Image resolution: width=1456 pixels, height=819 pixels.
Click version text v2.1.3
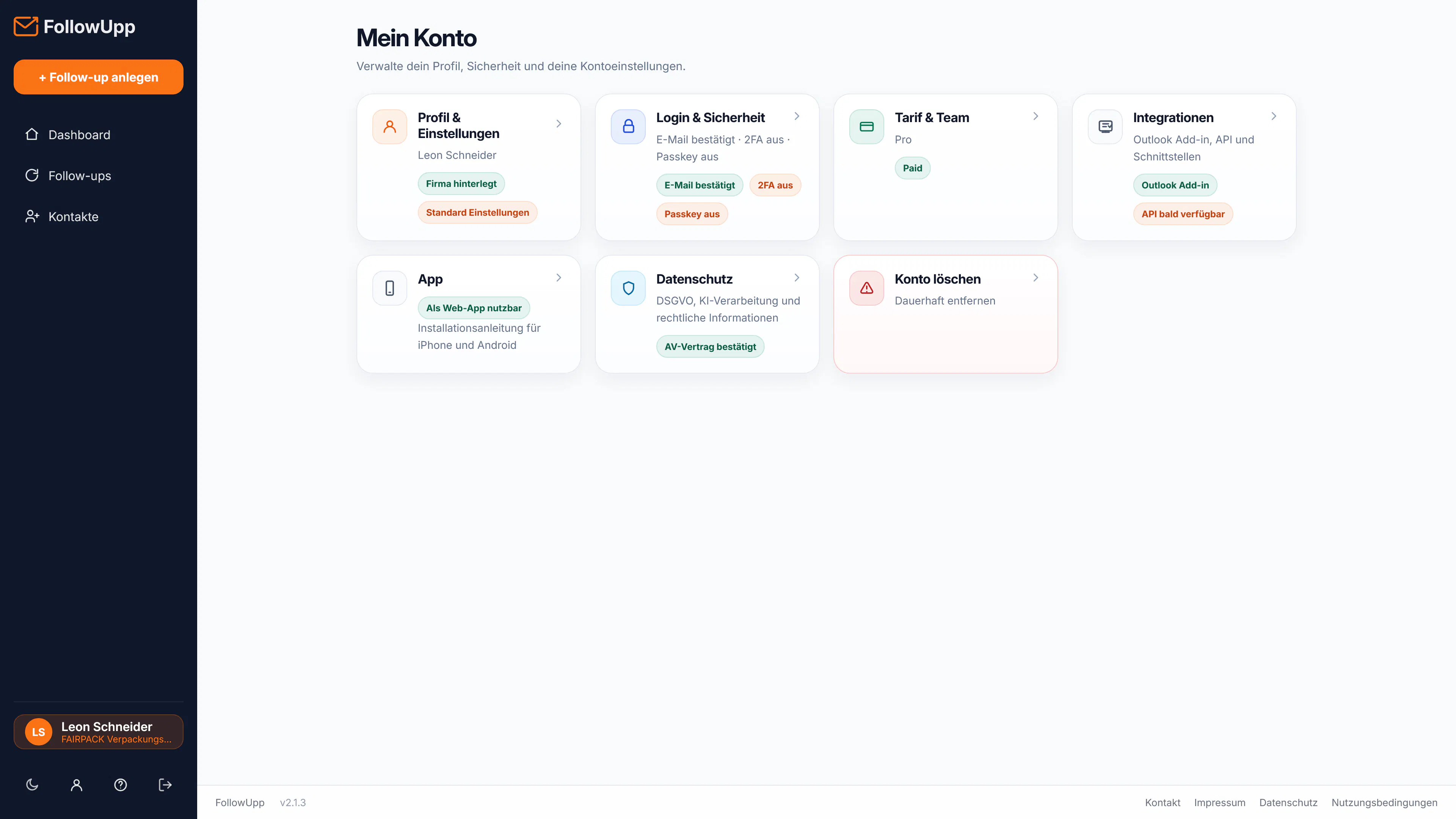point(293,803)
